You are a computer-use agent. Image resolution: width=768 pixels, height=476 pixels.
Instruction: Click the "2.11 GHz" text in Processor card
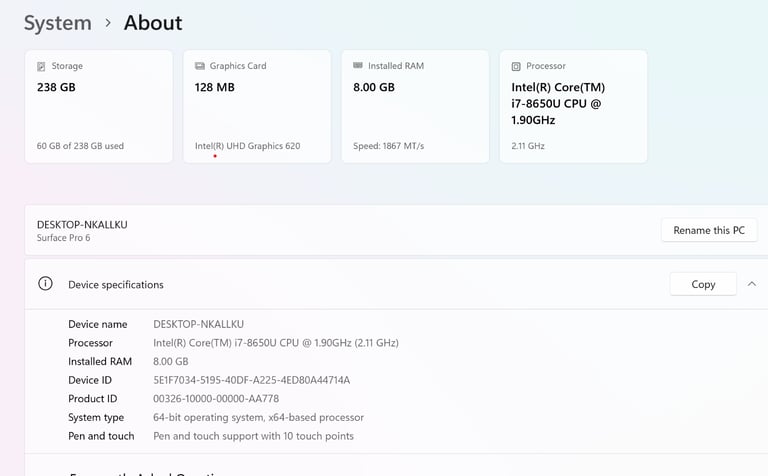coord(528,146)
